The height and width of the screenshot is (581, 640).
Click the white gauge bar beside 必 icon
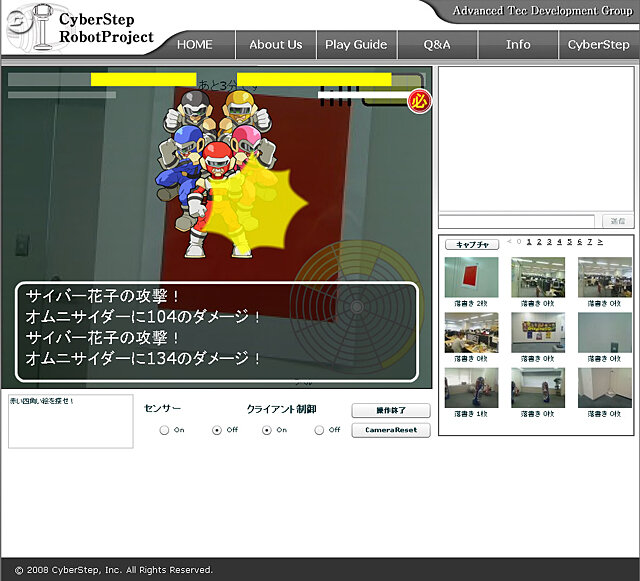click(x=363, y=95)
